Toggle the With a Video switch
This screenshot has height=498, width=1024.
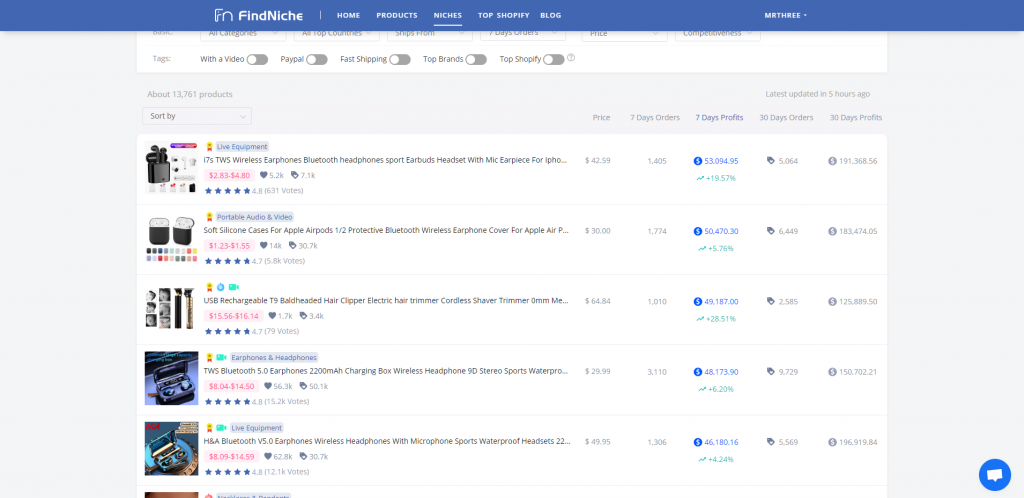[257, 59]
